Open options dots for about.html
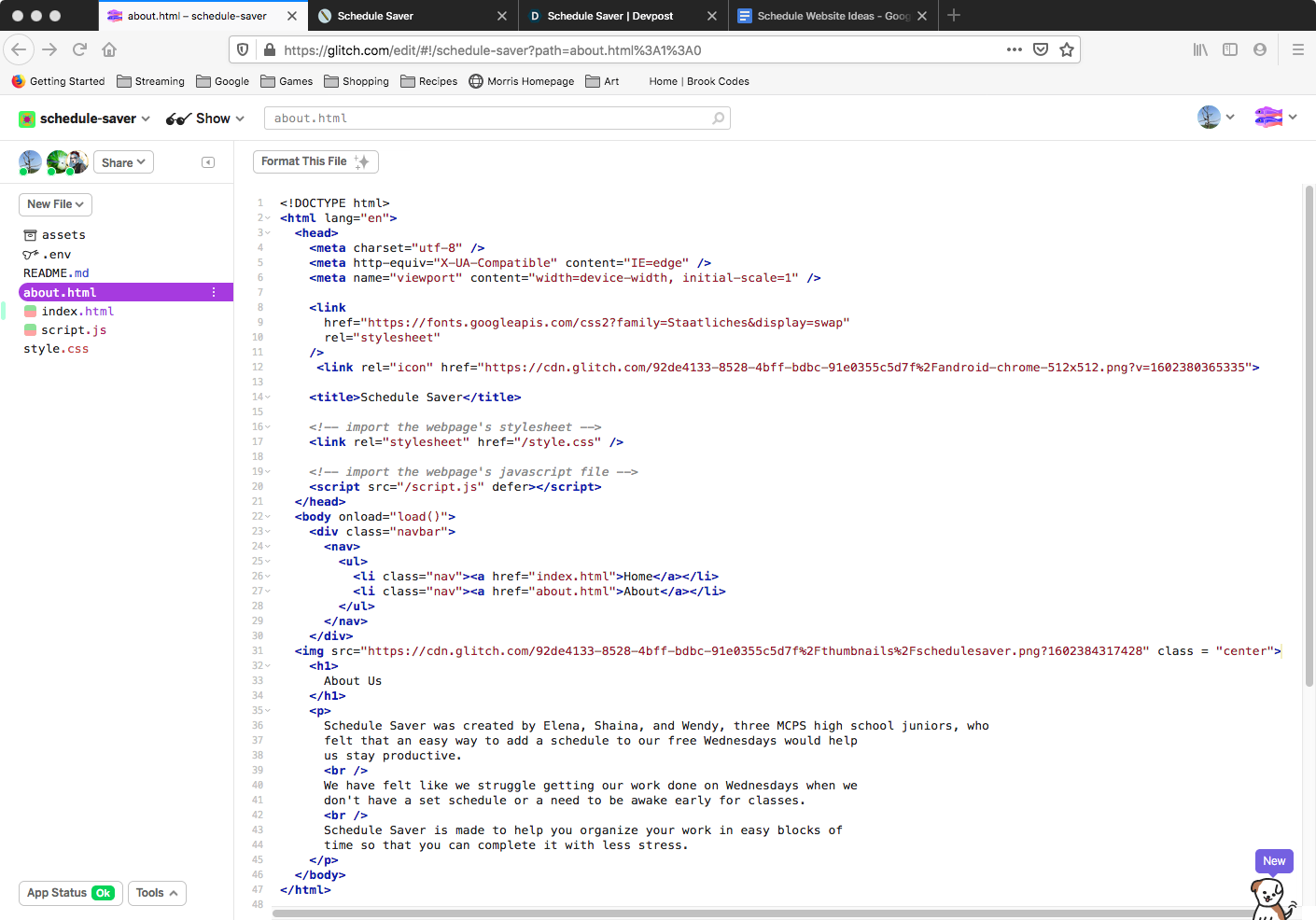The width and height of the screenshot is (1316, 920). click(214, 292)
